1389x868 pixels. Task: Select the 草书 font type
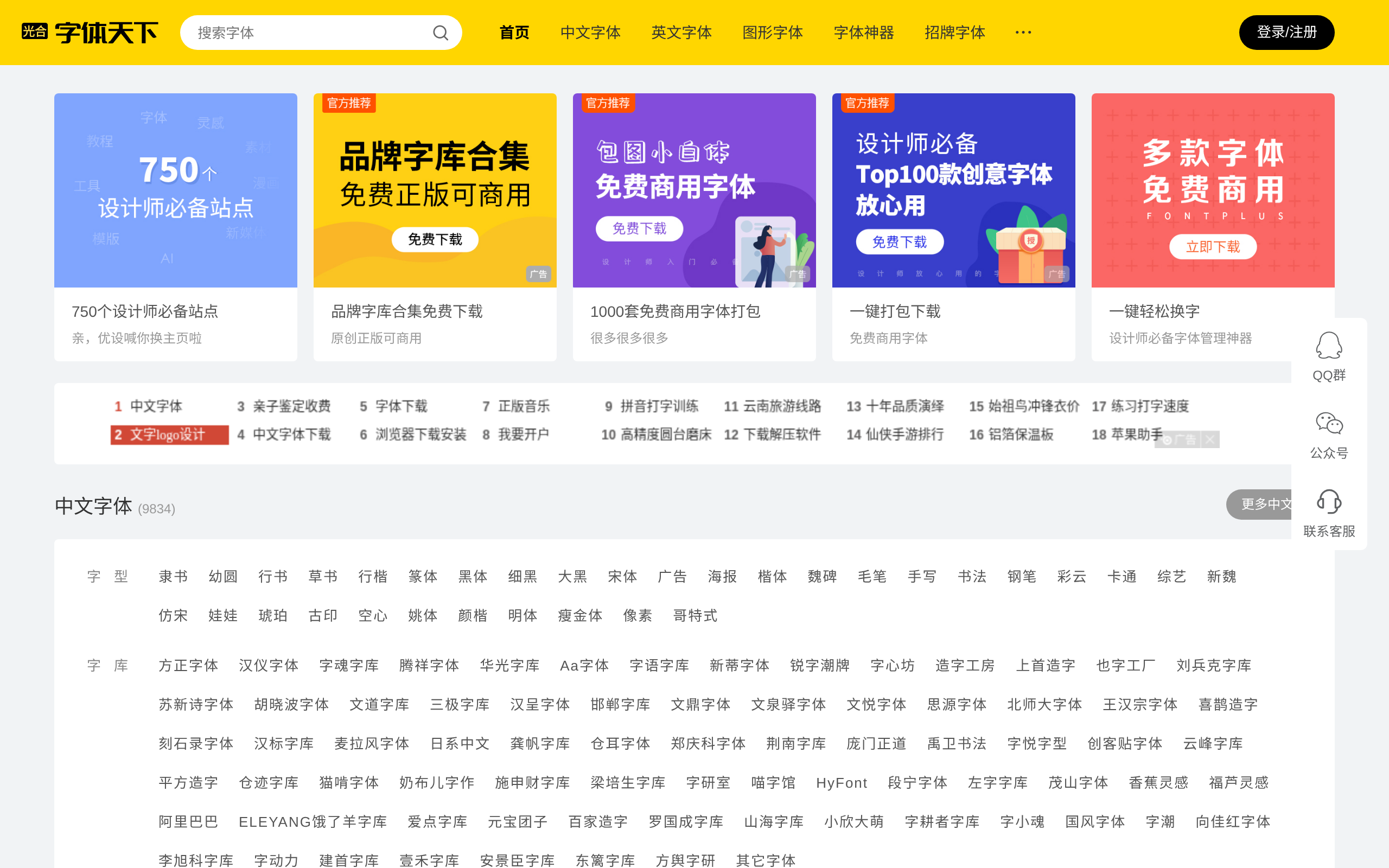pos(323,576)
